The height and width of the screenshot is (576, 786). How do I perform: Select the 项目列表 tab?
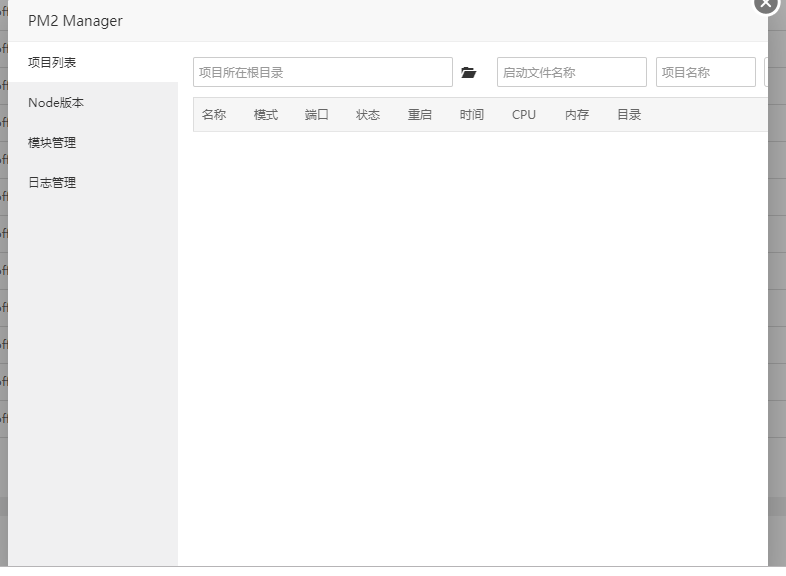pos(93,62)
